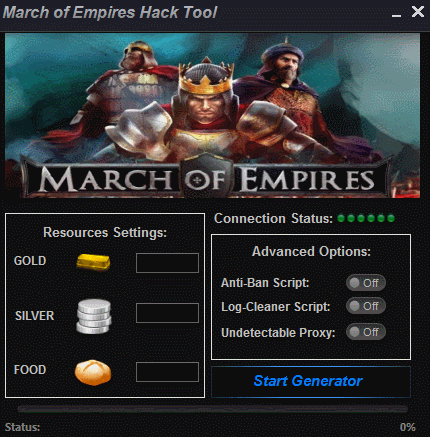Turn on the Log-Cleaner Script switch
The image size is (430, 437).
(x=366, y=306)
